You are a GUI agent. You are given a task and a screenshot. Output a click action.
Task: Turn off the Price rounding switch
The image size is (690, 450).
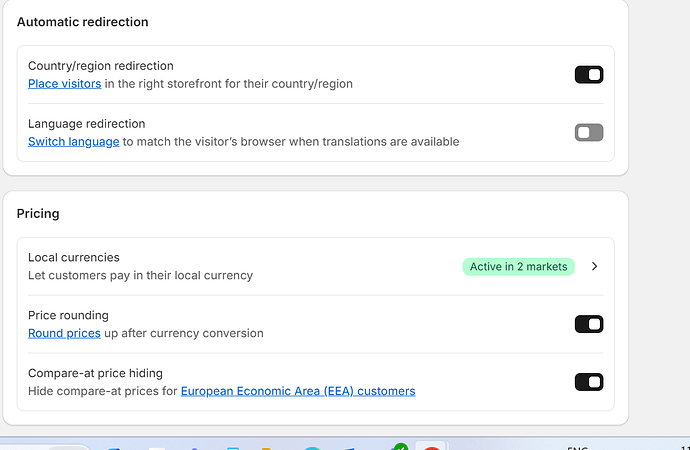click(x=588, y=323)
